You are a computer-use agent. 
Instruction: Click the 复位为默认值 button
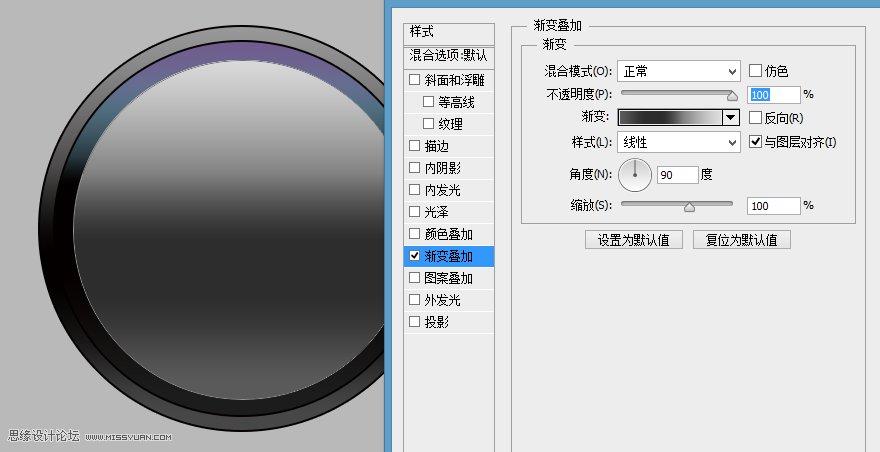[741, 240]
